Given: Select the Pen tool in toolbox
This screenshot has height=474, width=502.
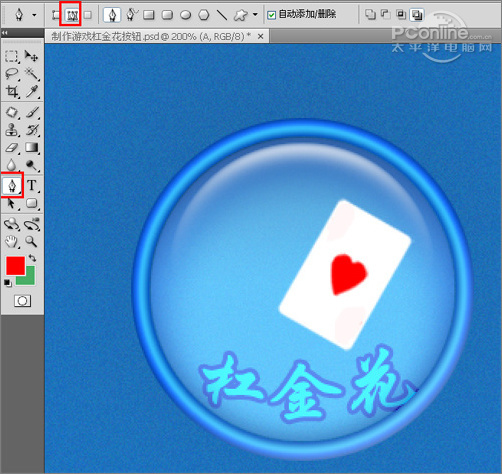Looking at the screenshot, I should click(12, 185).
